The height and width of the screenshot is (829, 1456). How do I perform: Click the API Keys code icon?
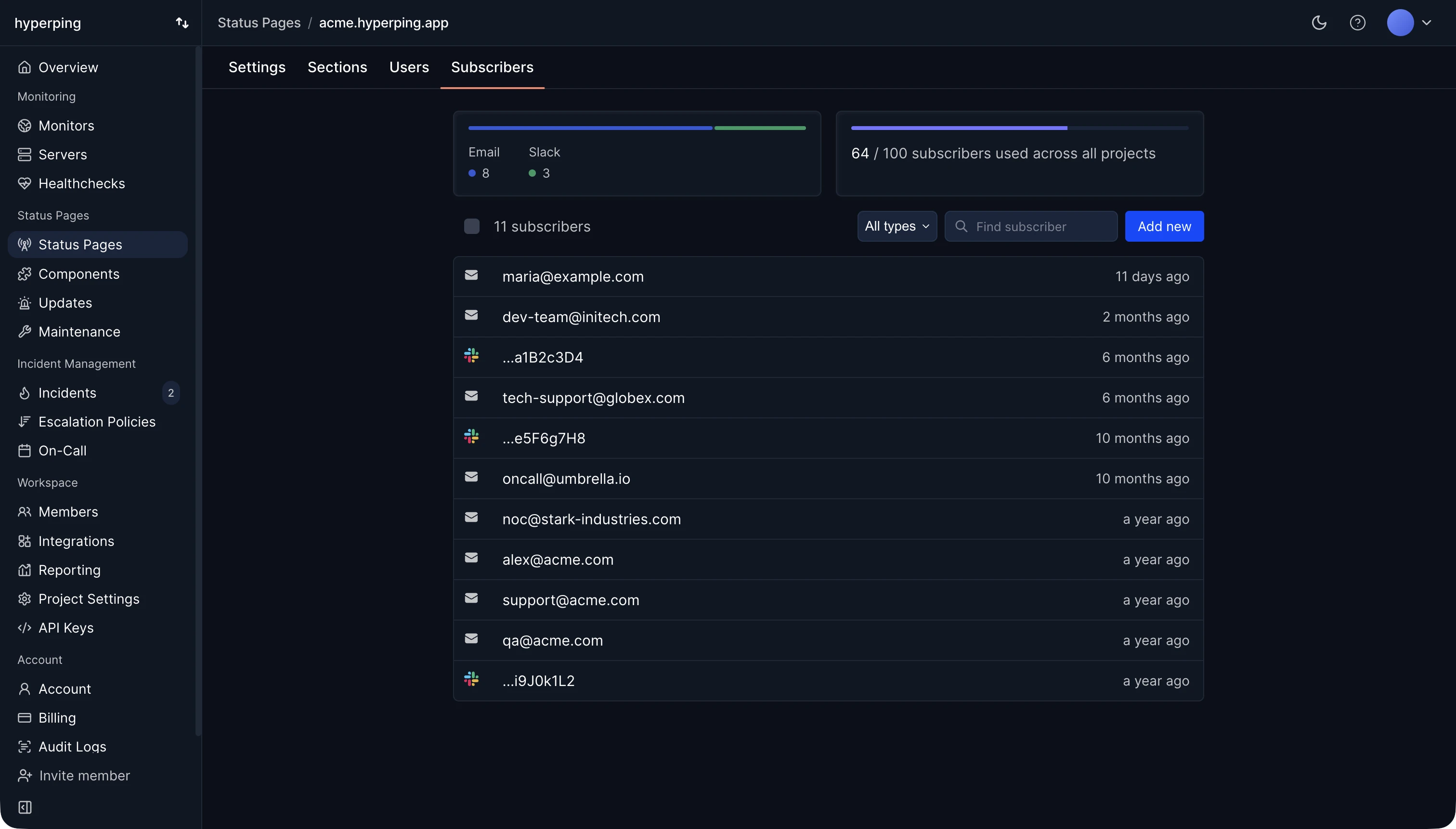click(x=24, y=627)
